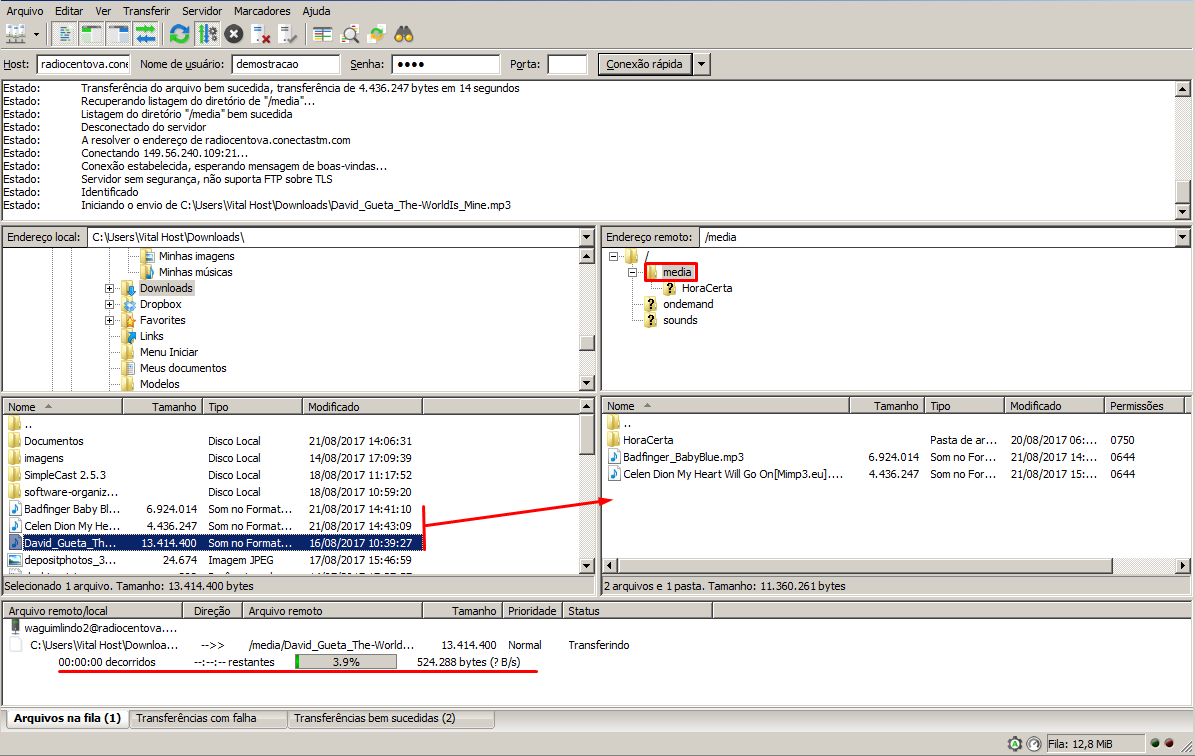
Task: Toggle the local directory tree view
Action: [x=92, y=34]
